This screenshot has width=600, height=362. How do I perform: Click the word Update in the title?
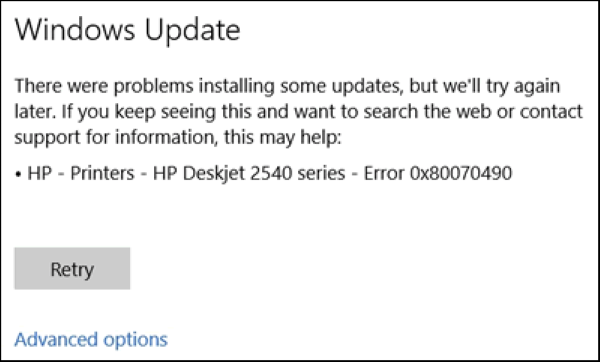192,31
